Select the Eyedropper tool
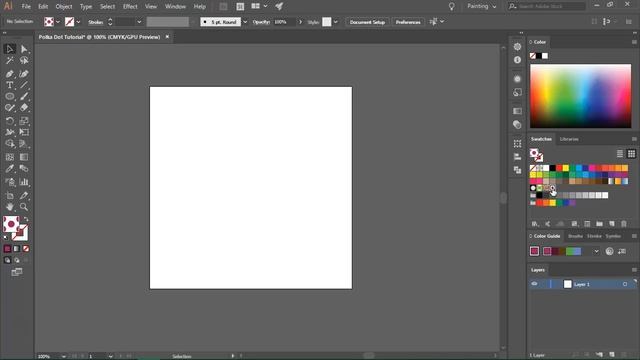640x360 pixels. click(9, 169)
